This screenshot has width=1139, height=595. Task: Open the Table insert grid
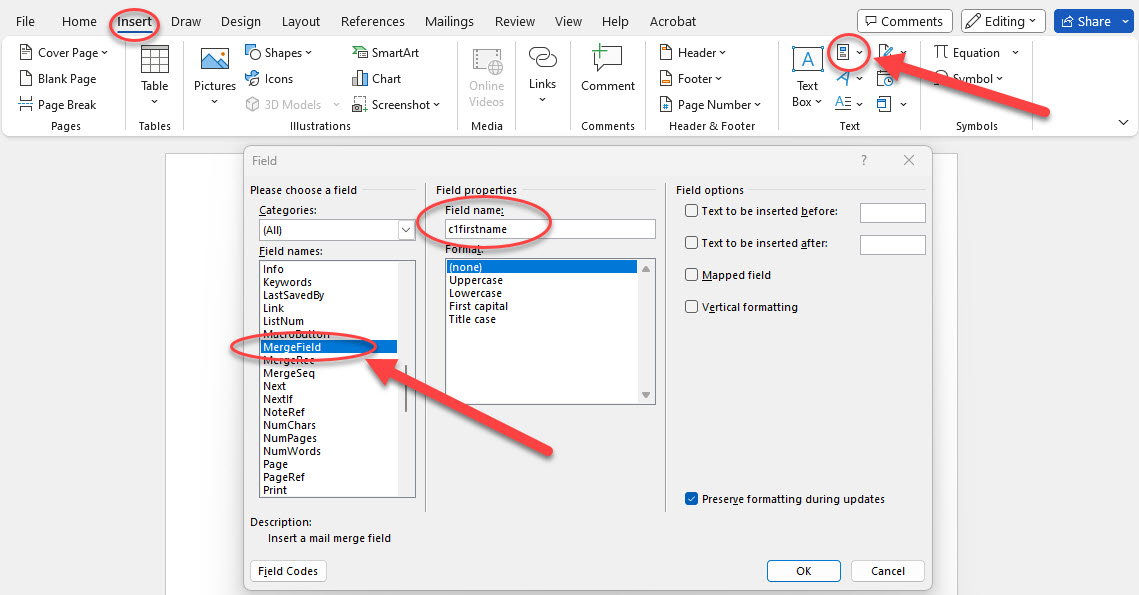pos(155,76)
